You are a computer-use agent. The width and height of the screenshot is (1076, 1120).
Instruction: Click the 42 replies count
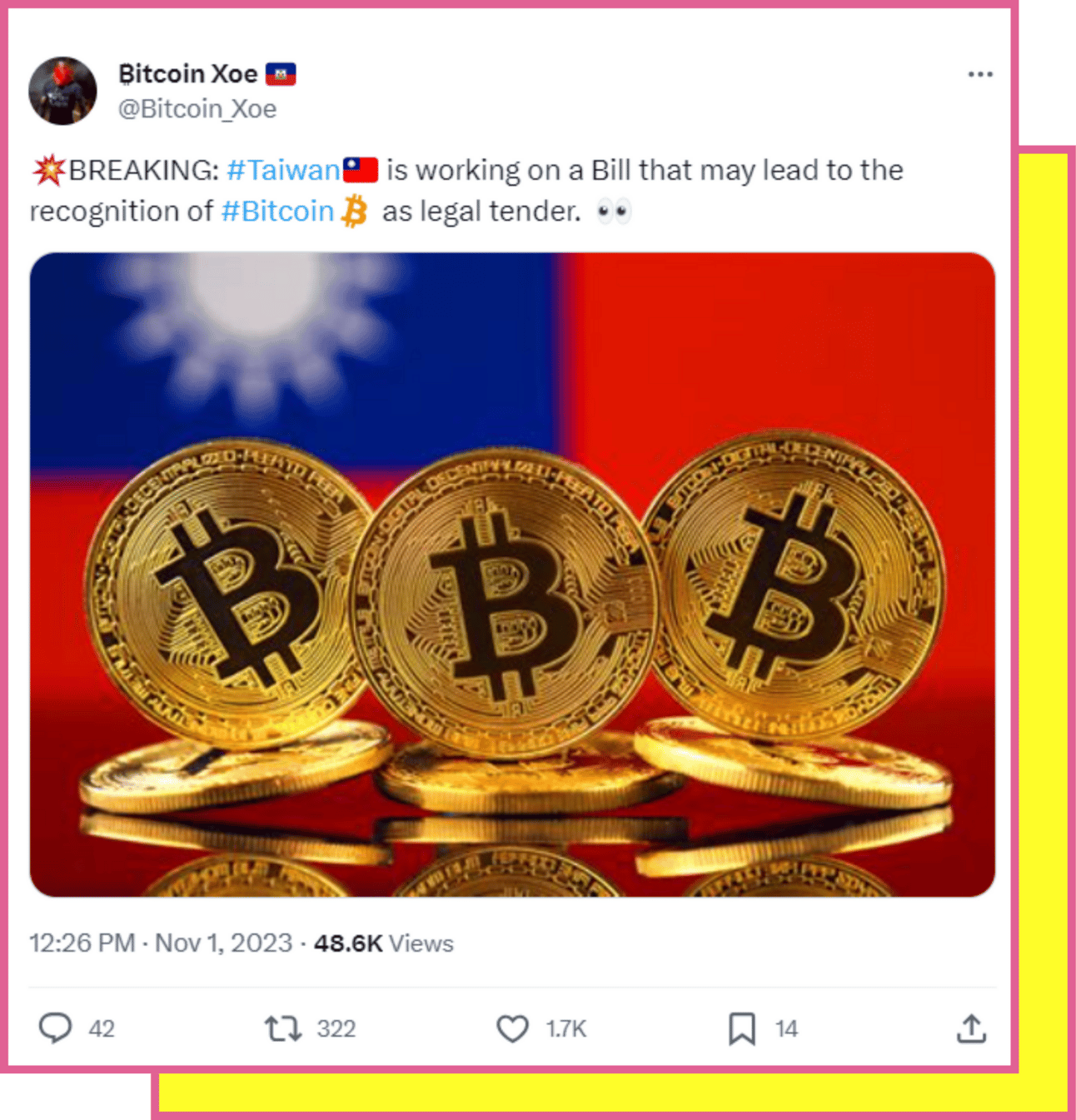[x=102, y=1029]
